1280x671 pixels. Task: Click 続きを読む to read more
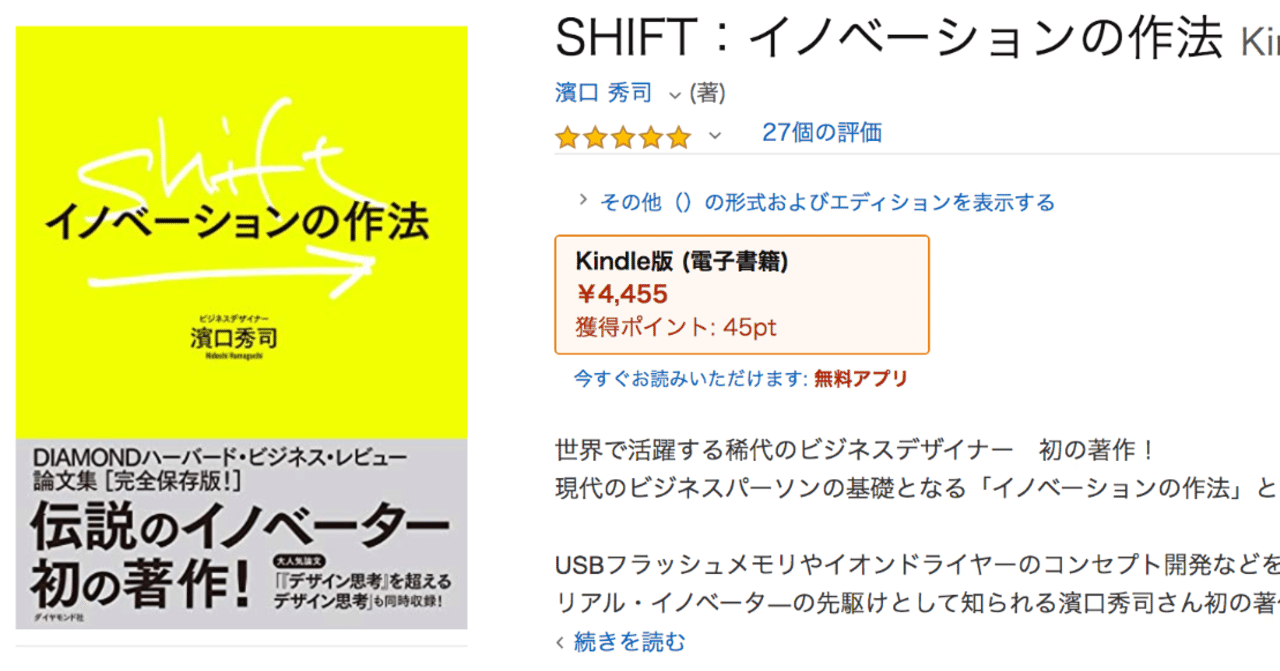coord(630,642)
